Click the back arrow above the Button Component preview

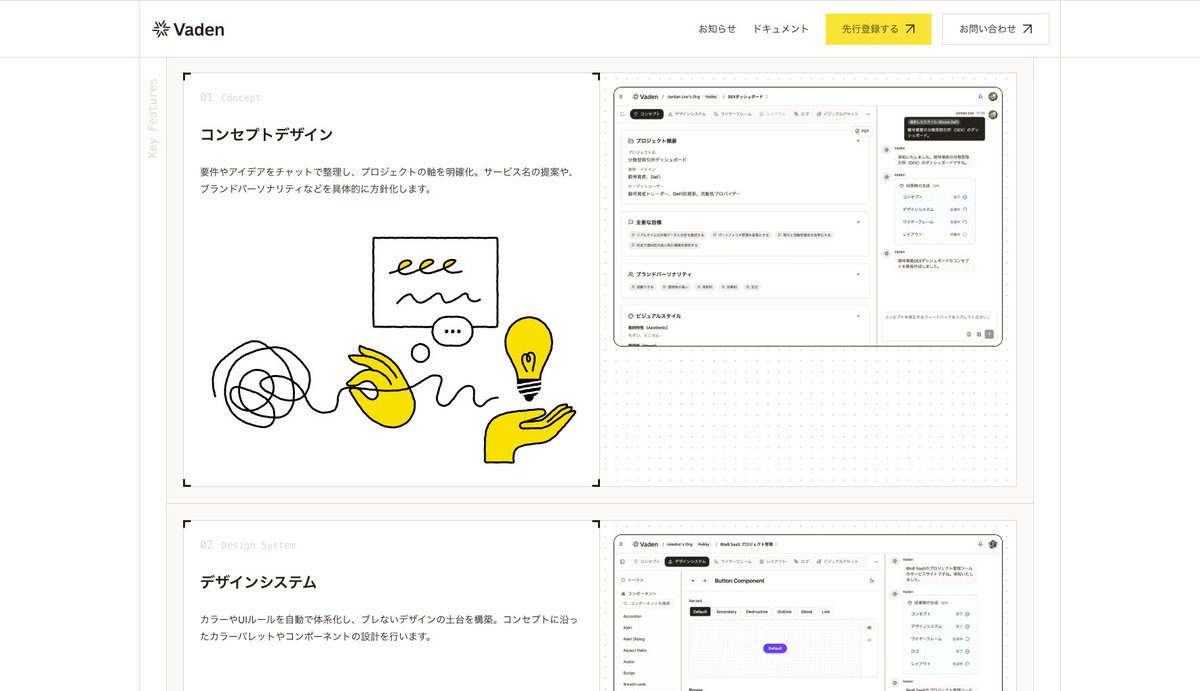[x=693, y=580]
